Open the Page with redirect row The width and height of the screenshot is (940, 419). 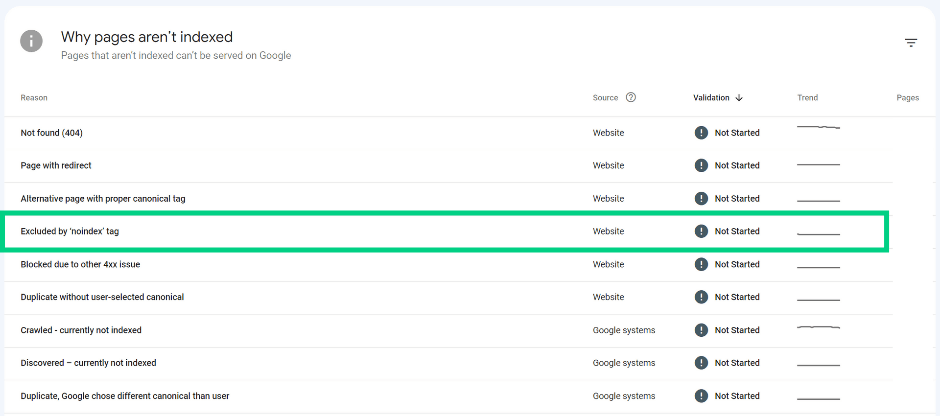coord(448,165)
